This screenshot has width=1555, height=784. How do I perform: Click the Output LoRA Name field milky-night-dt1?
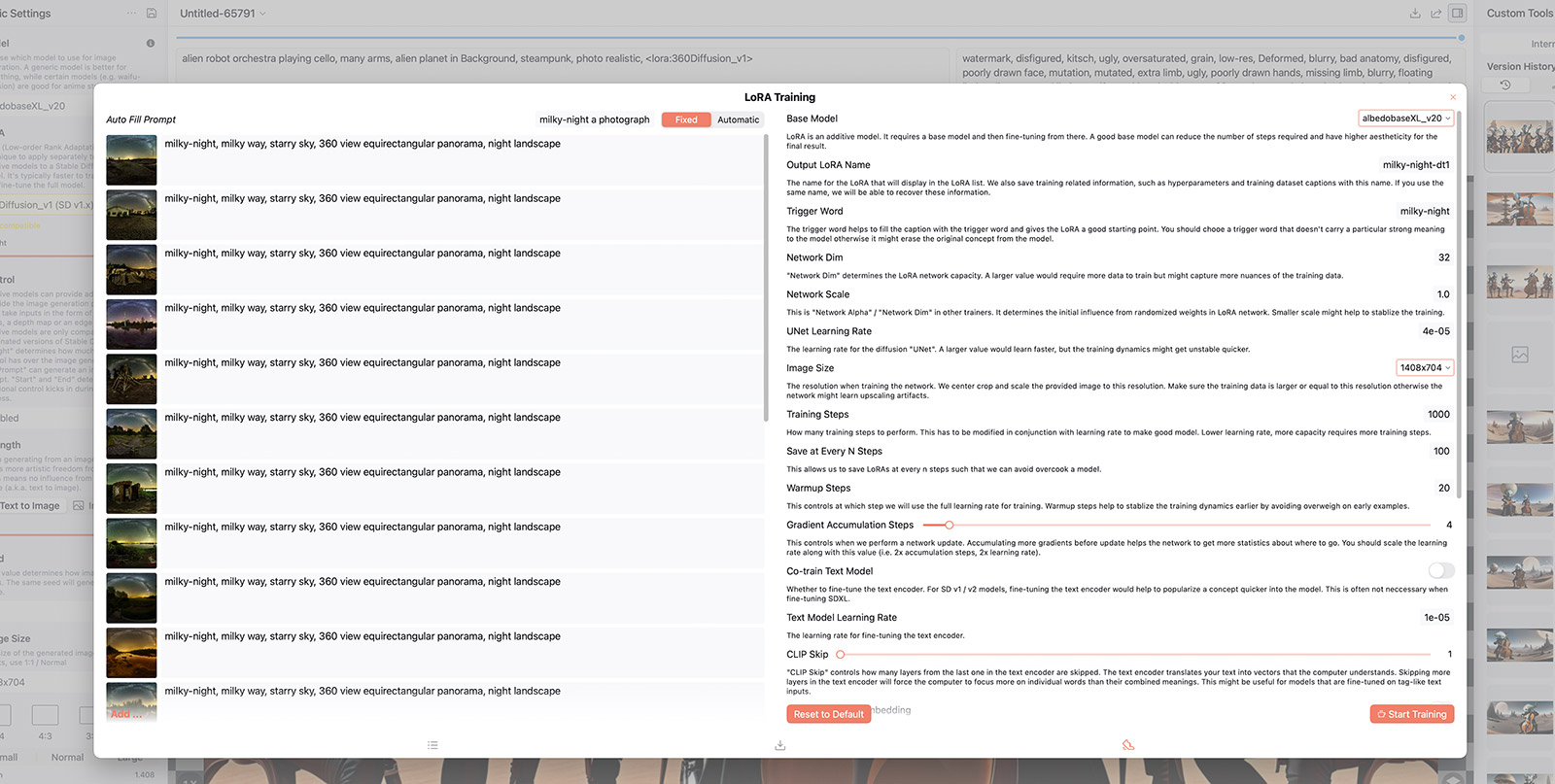(x=1415, y=165)
